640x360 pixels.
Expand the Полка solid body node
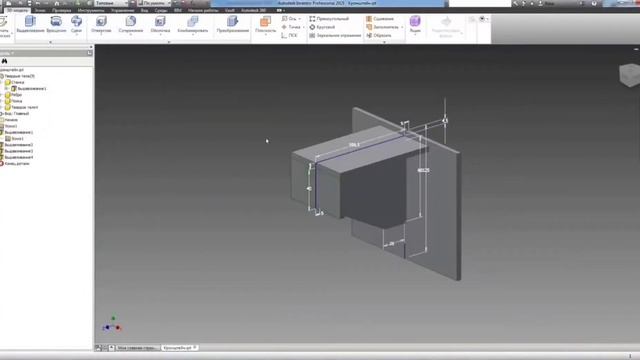point(2,101)
